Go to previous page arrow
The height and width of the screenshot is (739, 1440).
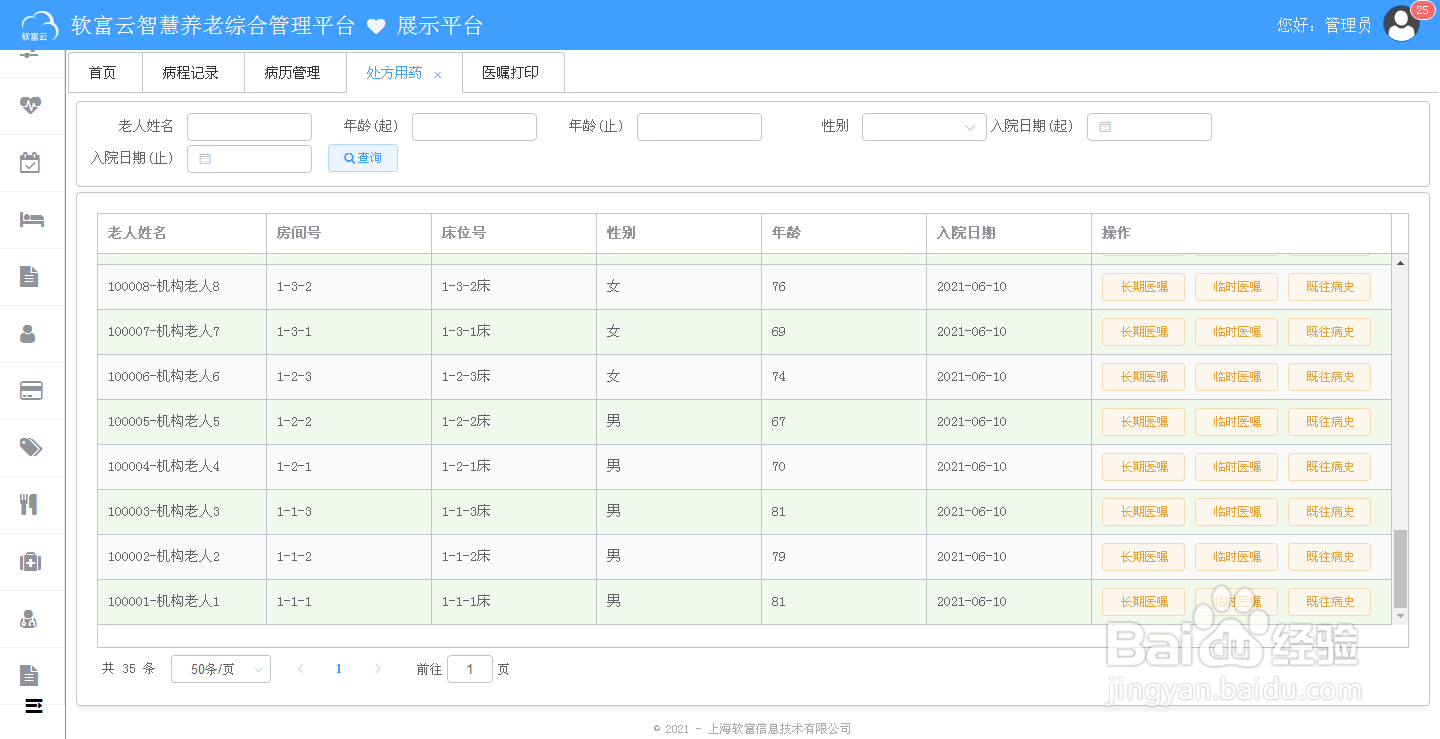point(300,669)
